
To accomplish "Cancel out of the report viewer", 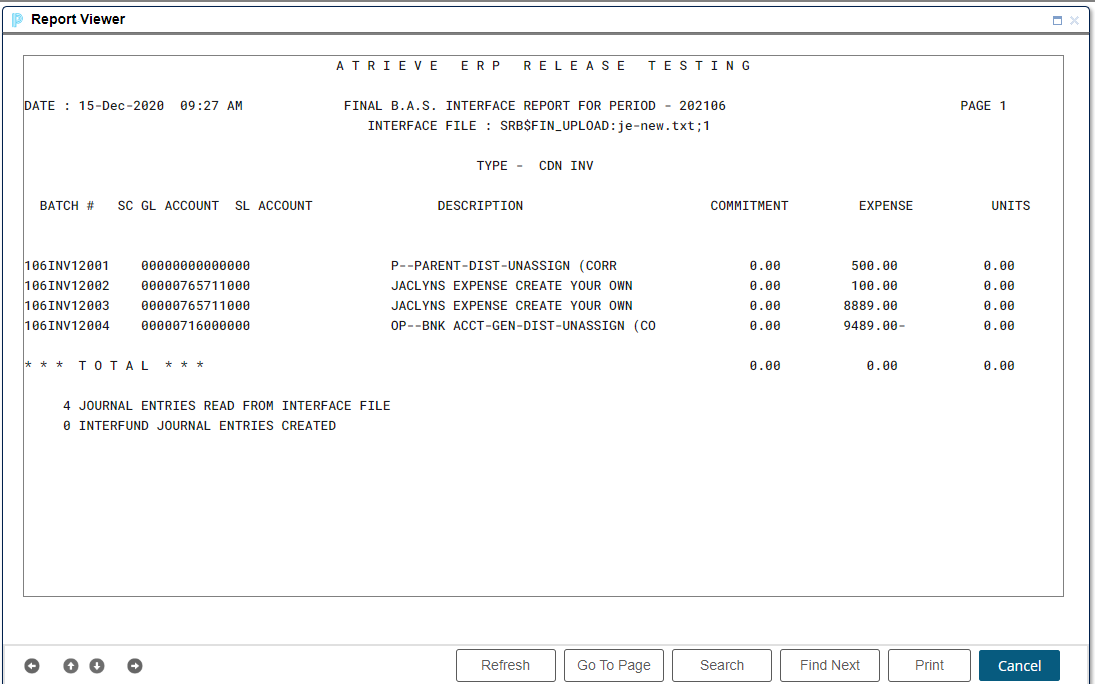I will point(1019,665).
